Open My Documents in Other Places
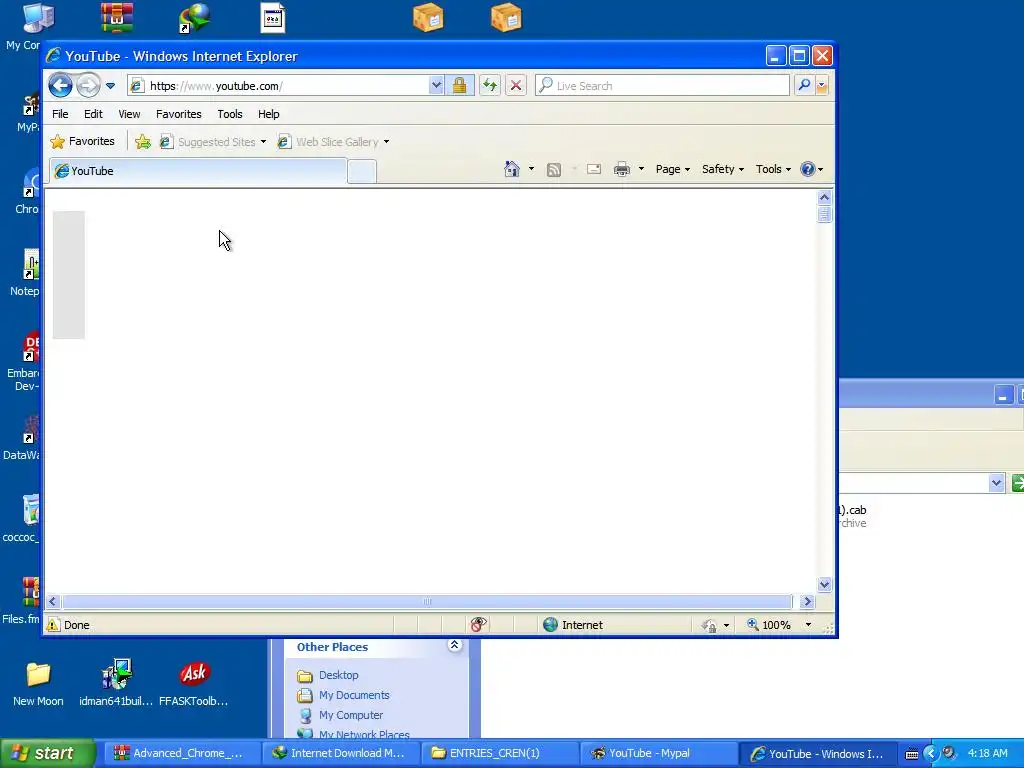Viewport: 1024px width, 768px height. (x=354, y=696)
